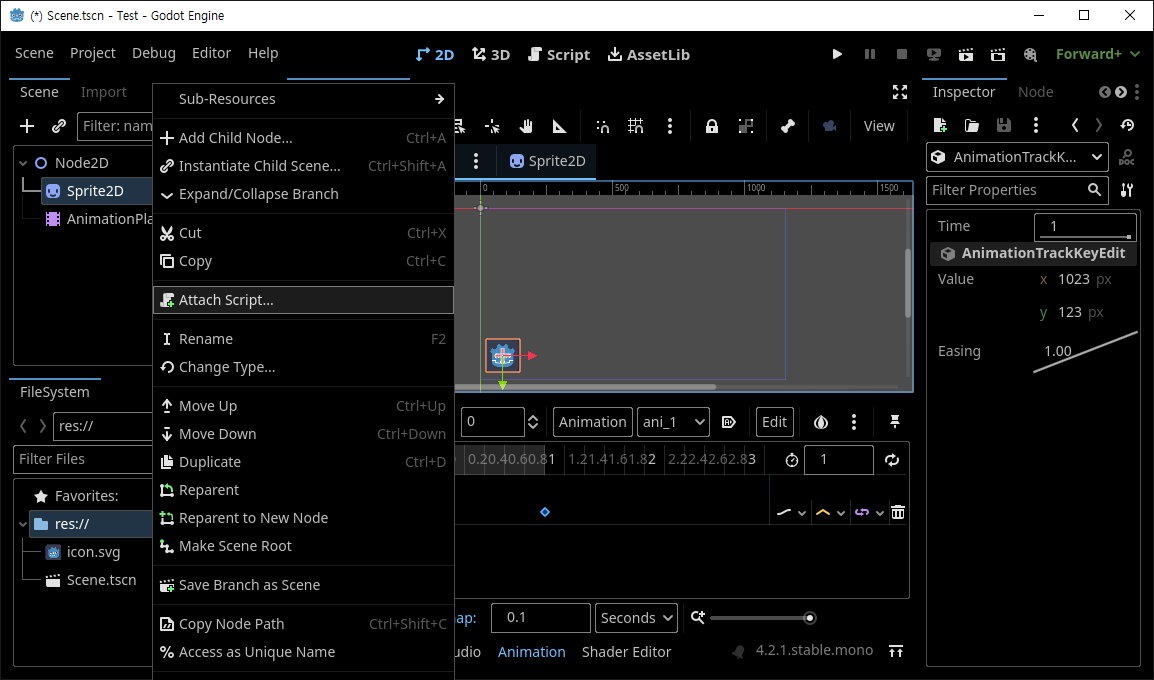Click the Easing curve control in Inspector
The width and height of the screenshot is (1154, 680).
(x=1085, y=352)
